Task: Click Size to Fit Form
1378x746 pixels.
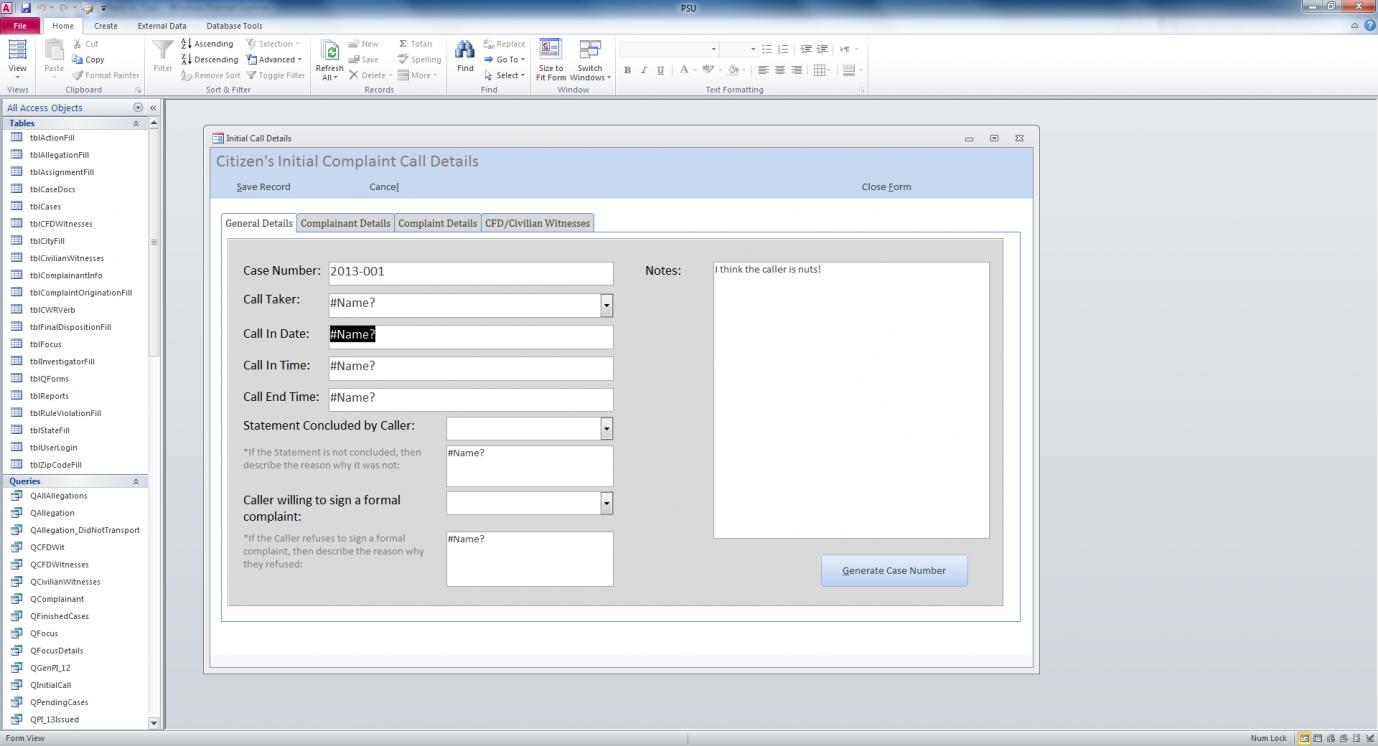Action: (551, 60)
